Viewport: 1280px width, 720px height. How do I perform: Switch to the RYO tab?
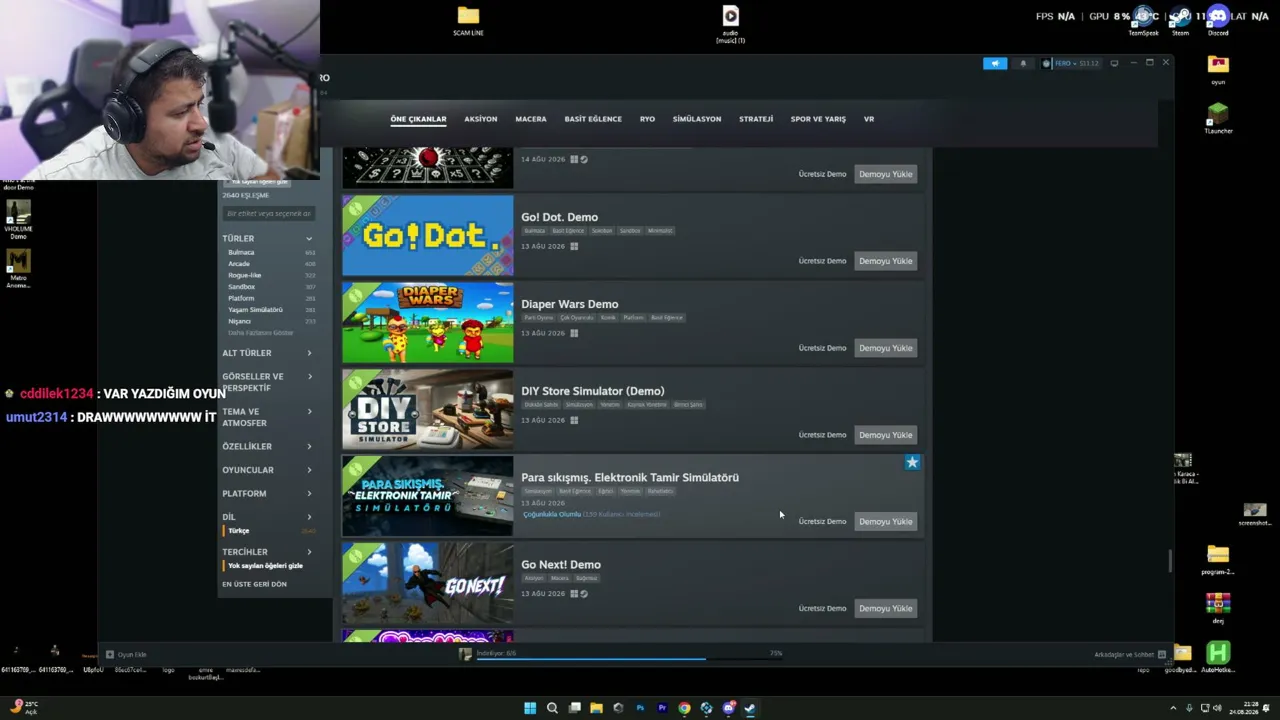coord(647,119)
